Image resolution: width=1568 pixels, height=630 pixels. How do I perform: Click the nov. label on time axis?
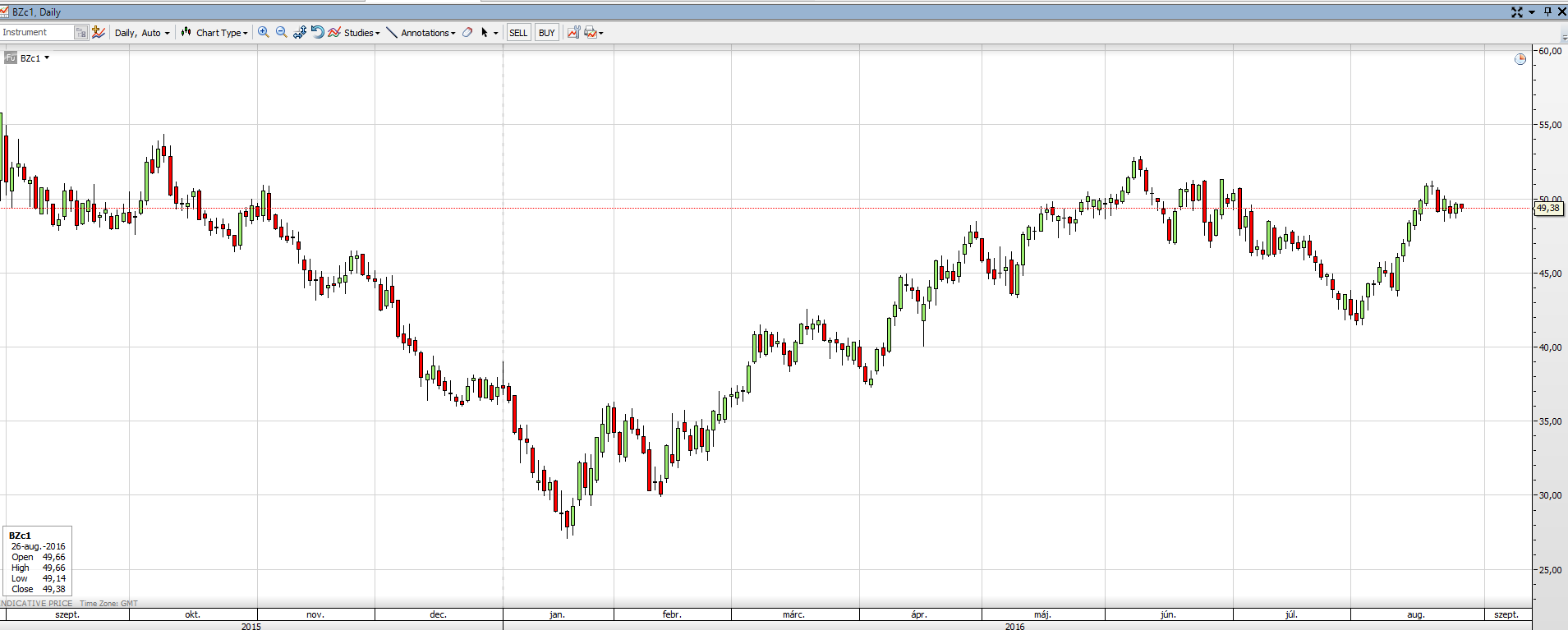pyautogui.click(x=315, y=614)
